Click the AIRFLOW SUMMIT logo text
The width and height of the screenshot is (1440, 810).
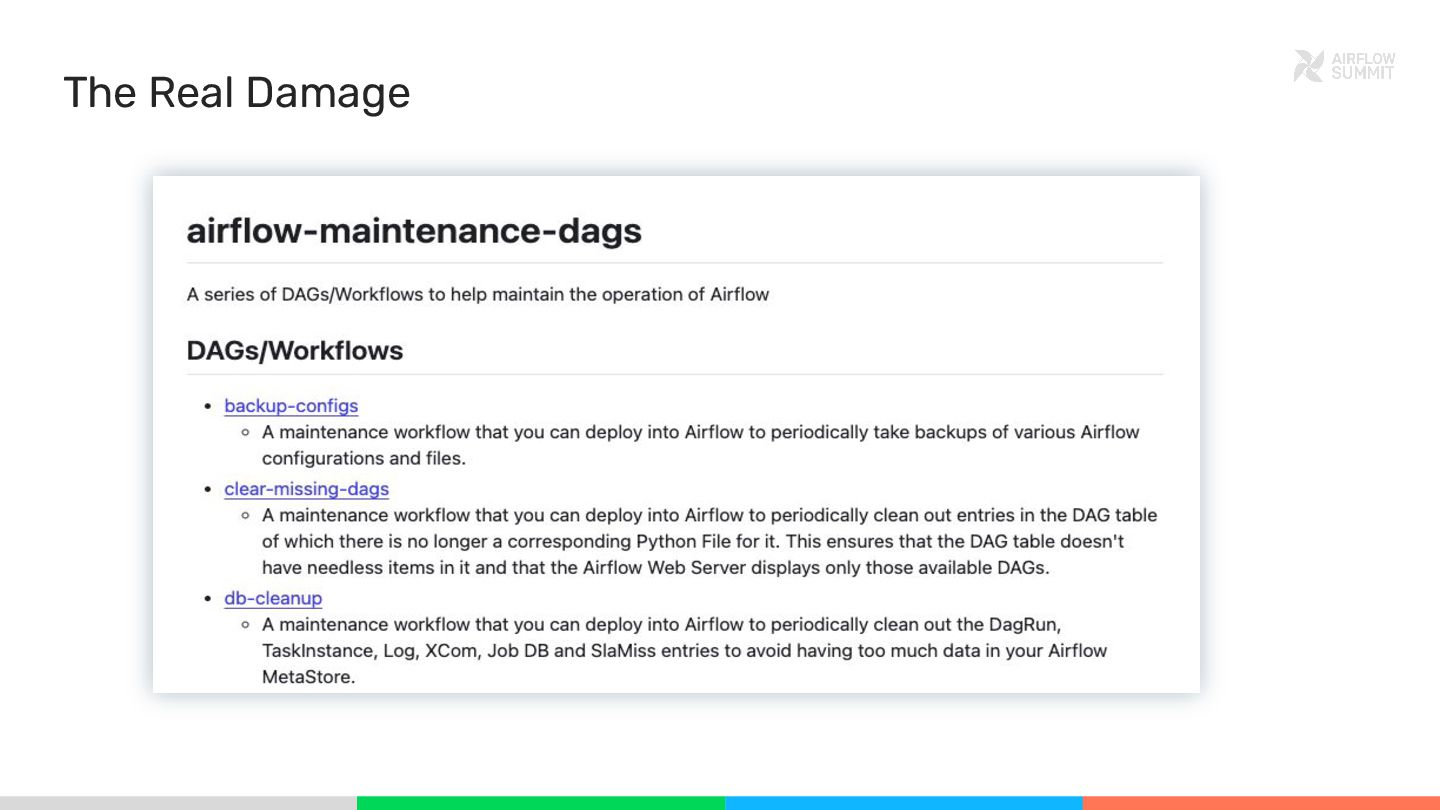pyautogui.click(x=1363, y=66)
